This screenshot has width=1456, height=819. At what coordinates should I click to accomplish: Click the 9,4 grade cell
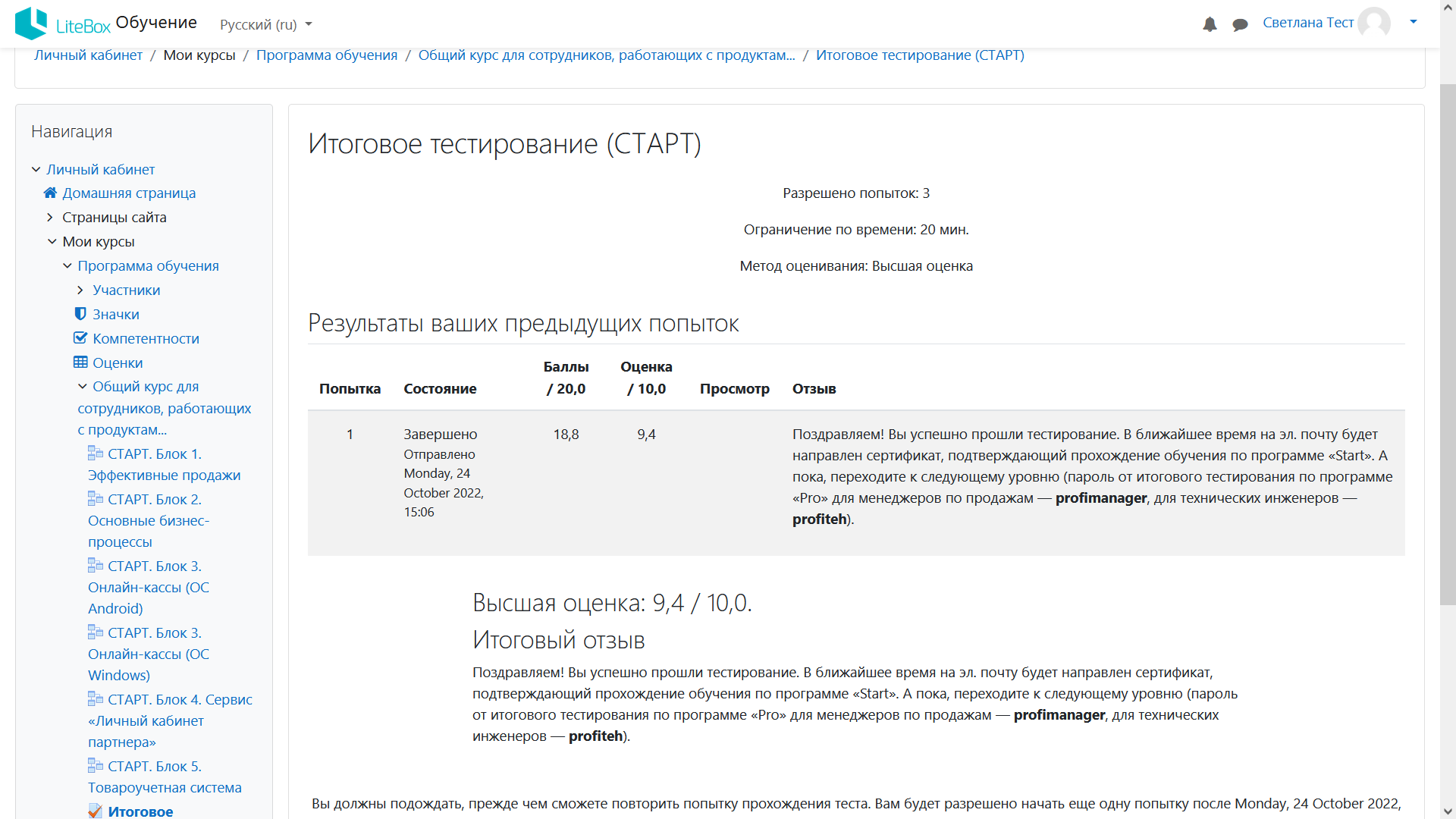646,434
